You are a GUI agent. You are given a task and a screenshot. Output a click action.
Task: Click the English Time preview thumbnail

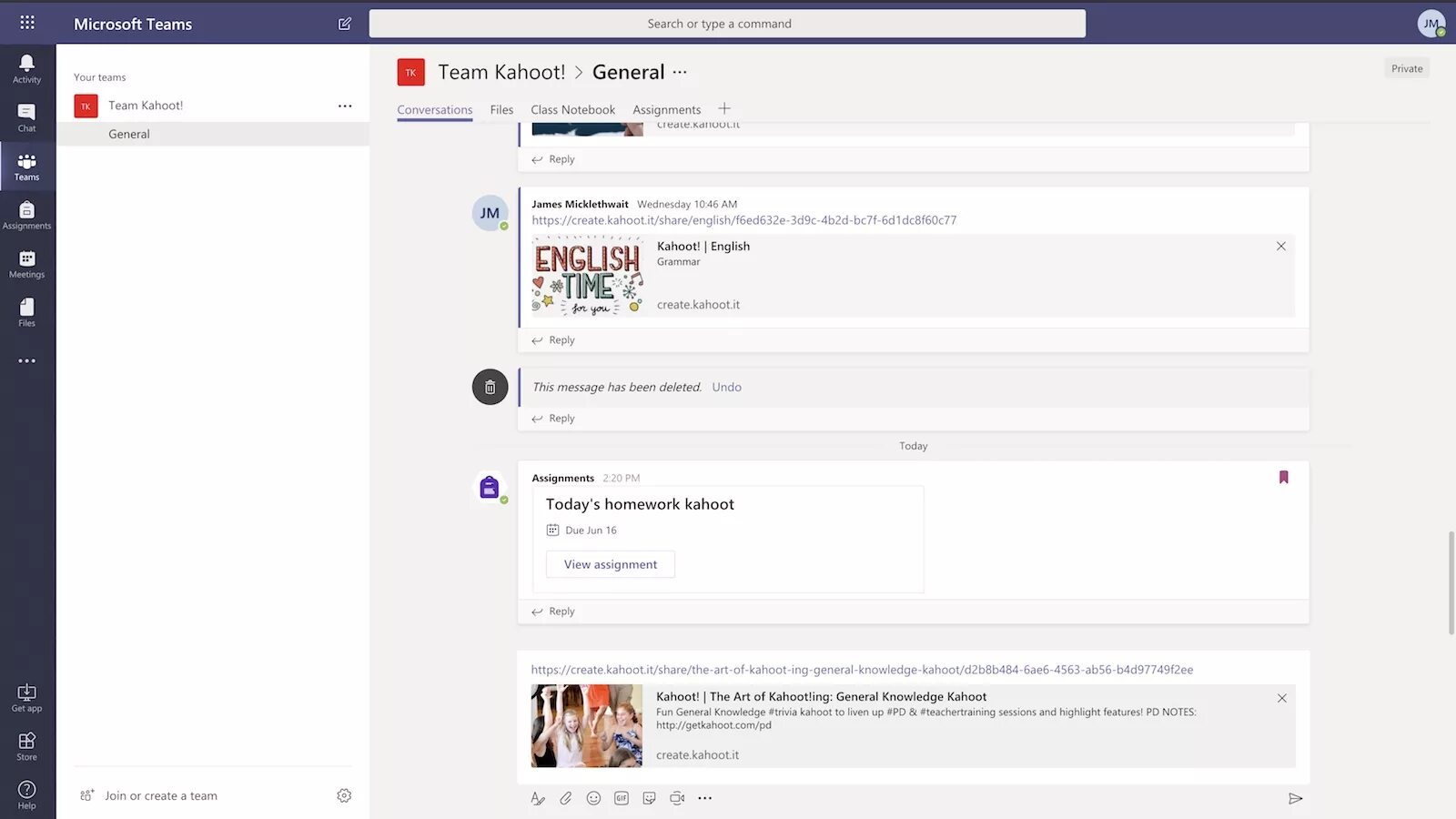pos(588,276)
